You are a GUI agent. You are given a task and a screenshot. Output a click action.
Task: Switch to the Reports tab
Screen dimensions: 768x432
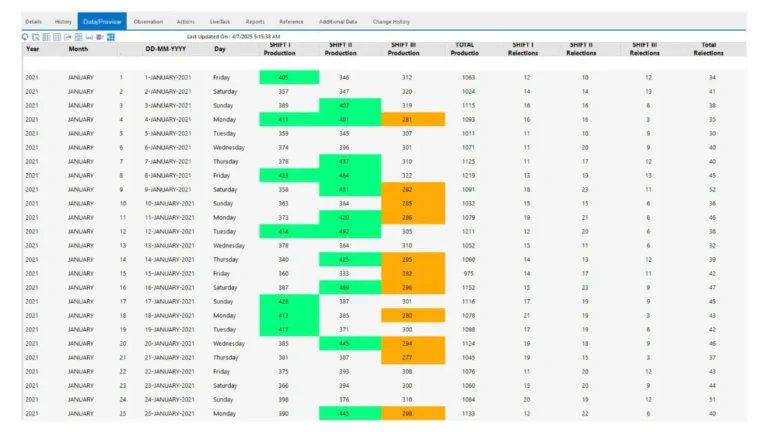(x=255, y=22)
